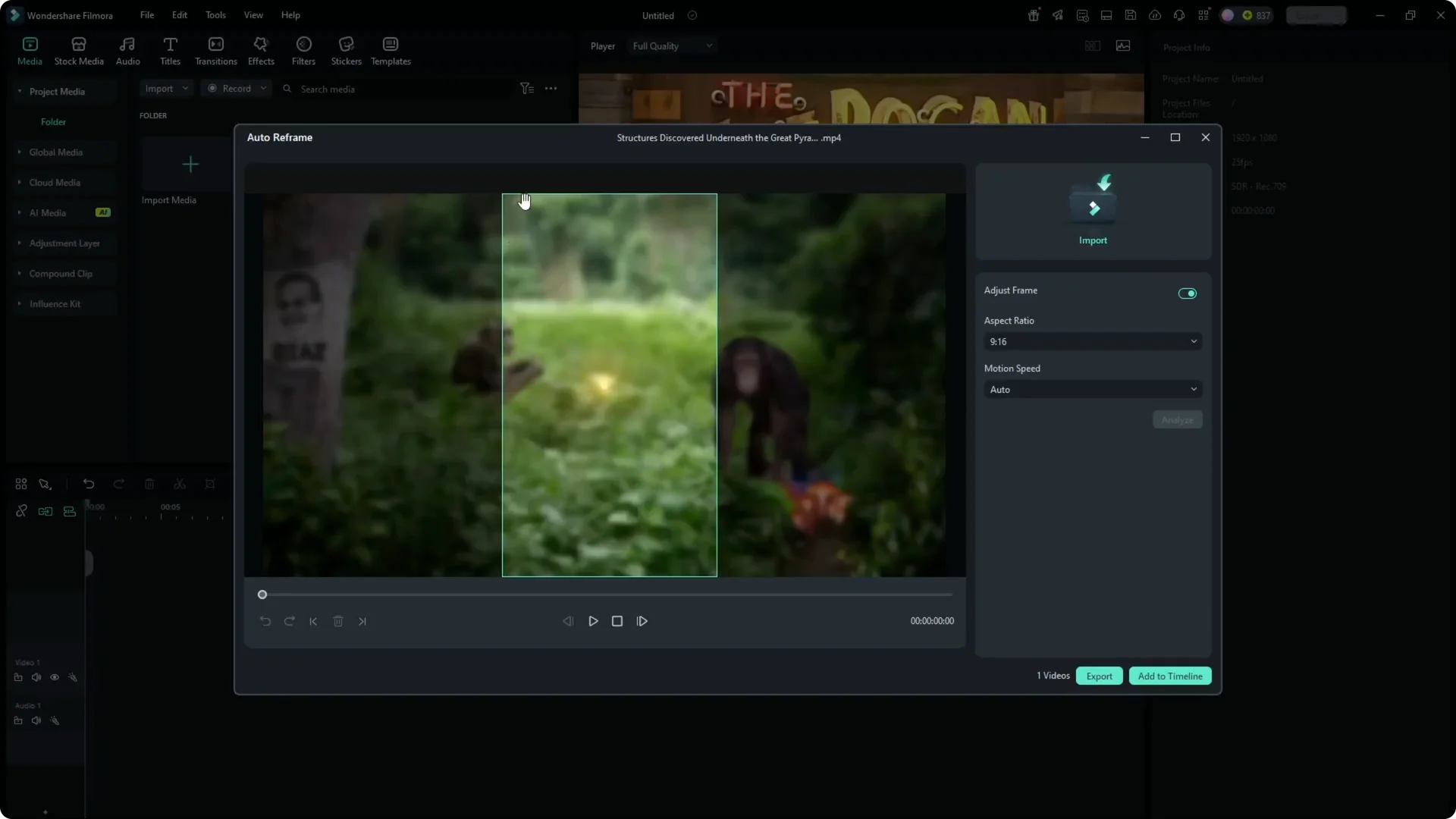Open the Motion Speed dropdown

pos(1092,389)
